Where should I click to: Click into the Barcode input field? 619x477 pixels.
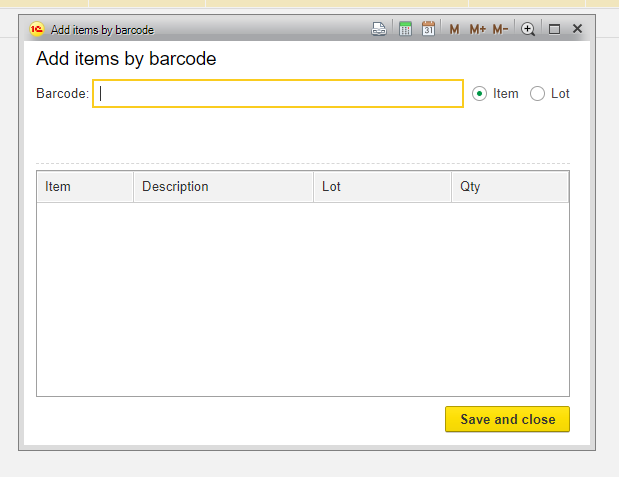(278, 94)
